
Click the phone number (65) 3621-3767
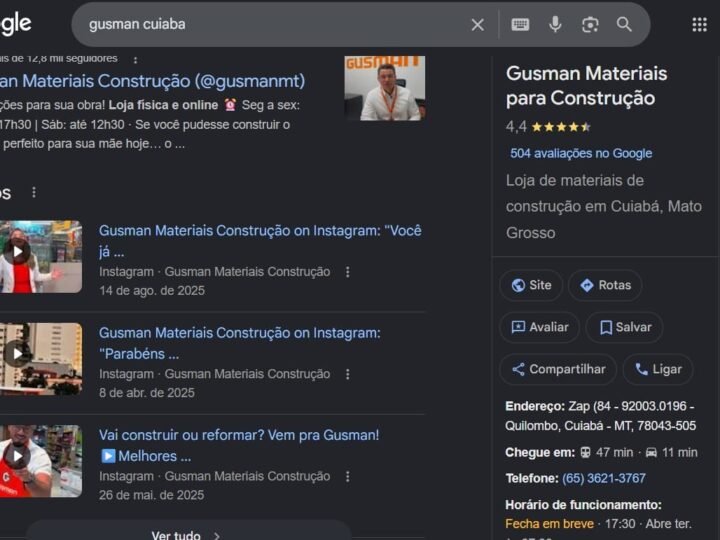pos(604,478)
